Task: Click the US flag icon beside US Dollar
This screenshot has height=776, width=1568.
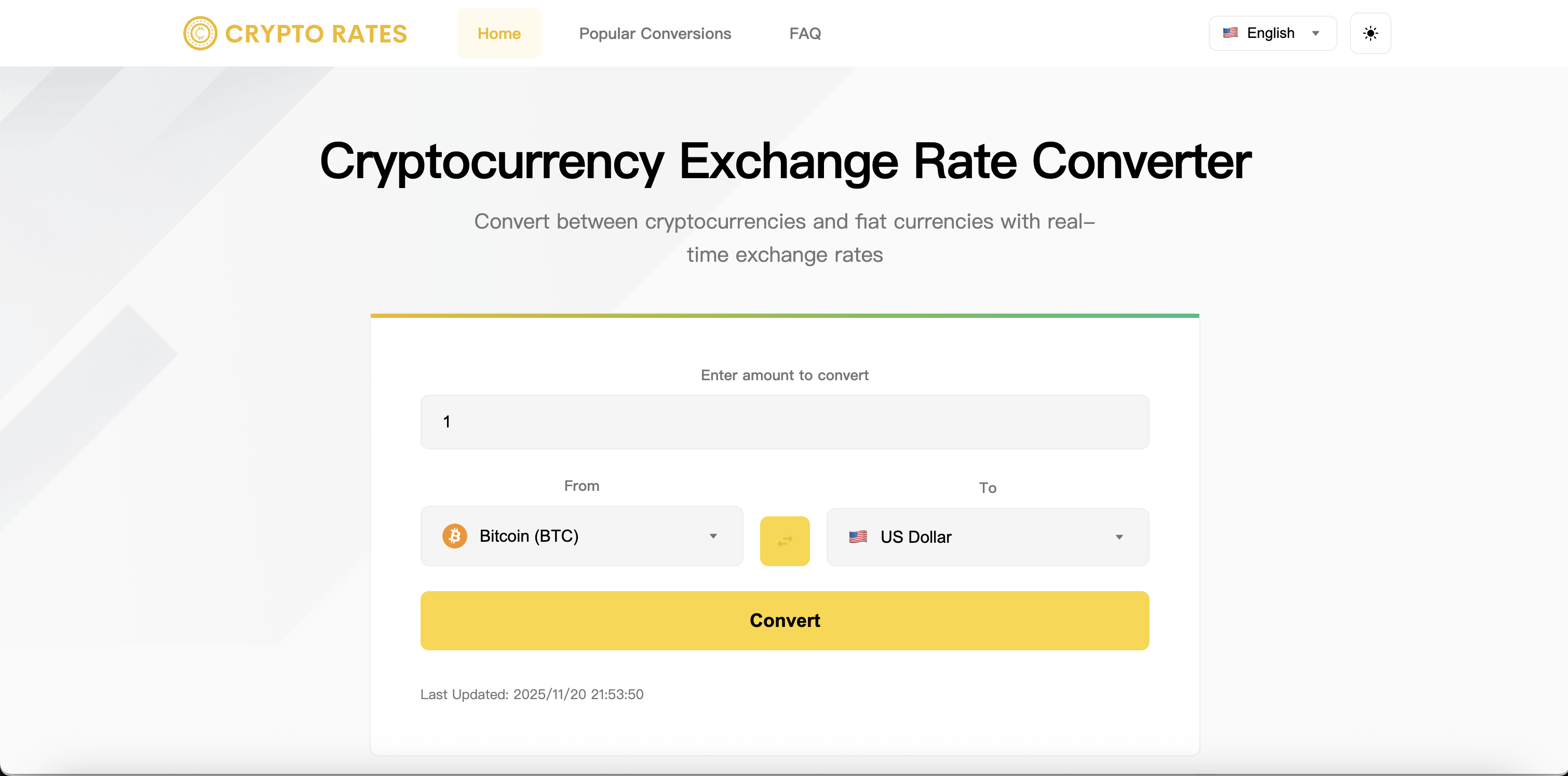Action: click(859, 537)
